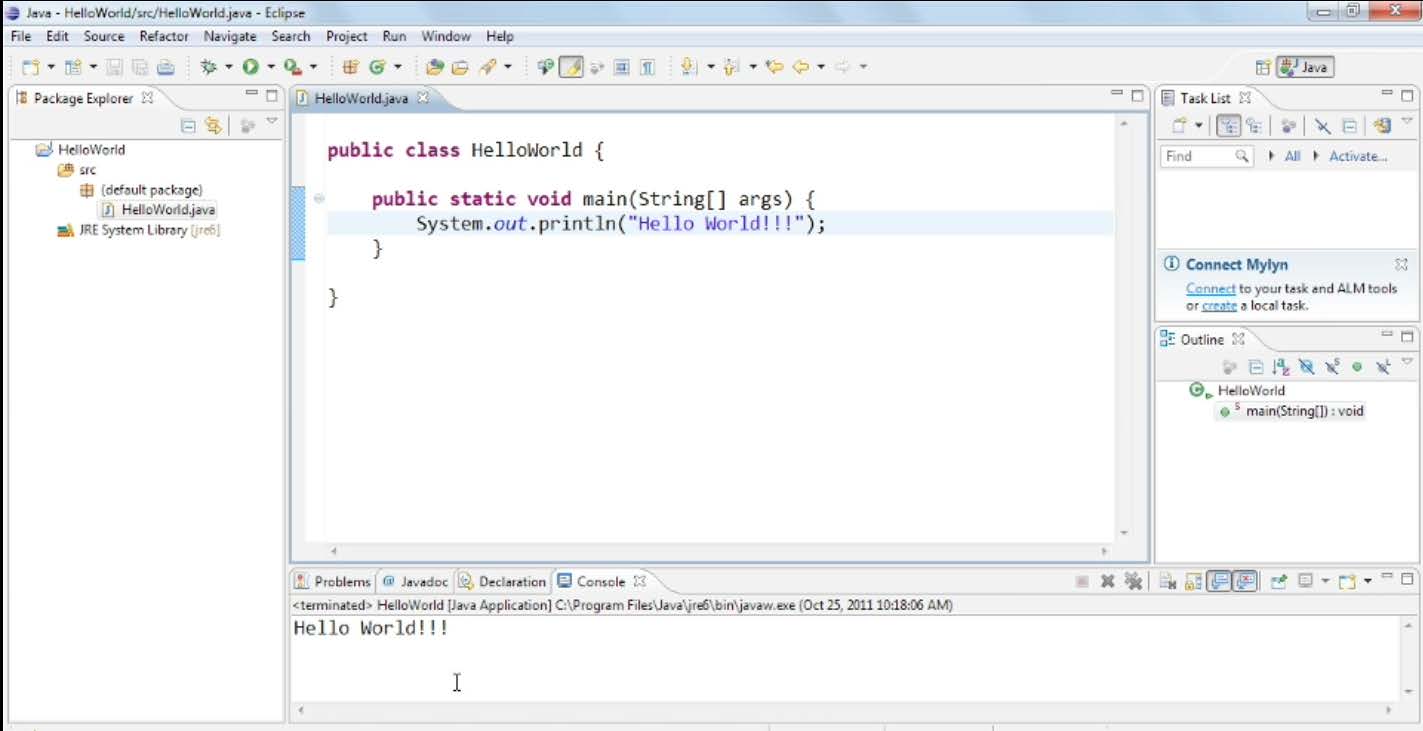
Task: Click the Find field in Task List
Action: coord(1206,156)
